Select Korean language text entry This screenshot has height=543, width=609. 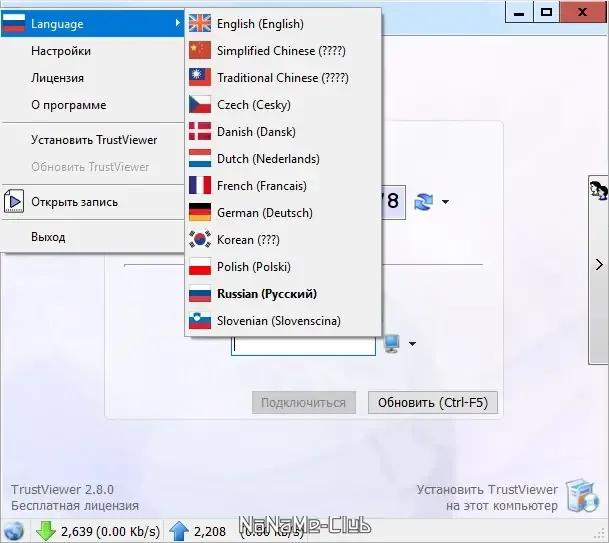click(x=248, y=240)
